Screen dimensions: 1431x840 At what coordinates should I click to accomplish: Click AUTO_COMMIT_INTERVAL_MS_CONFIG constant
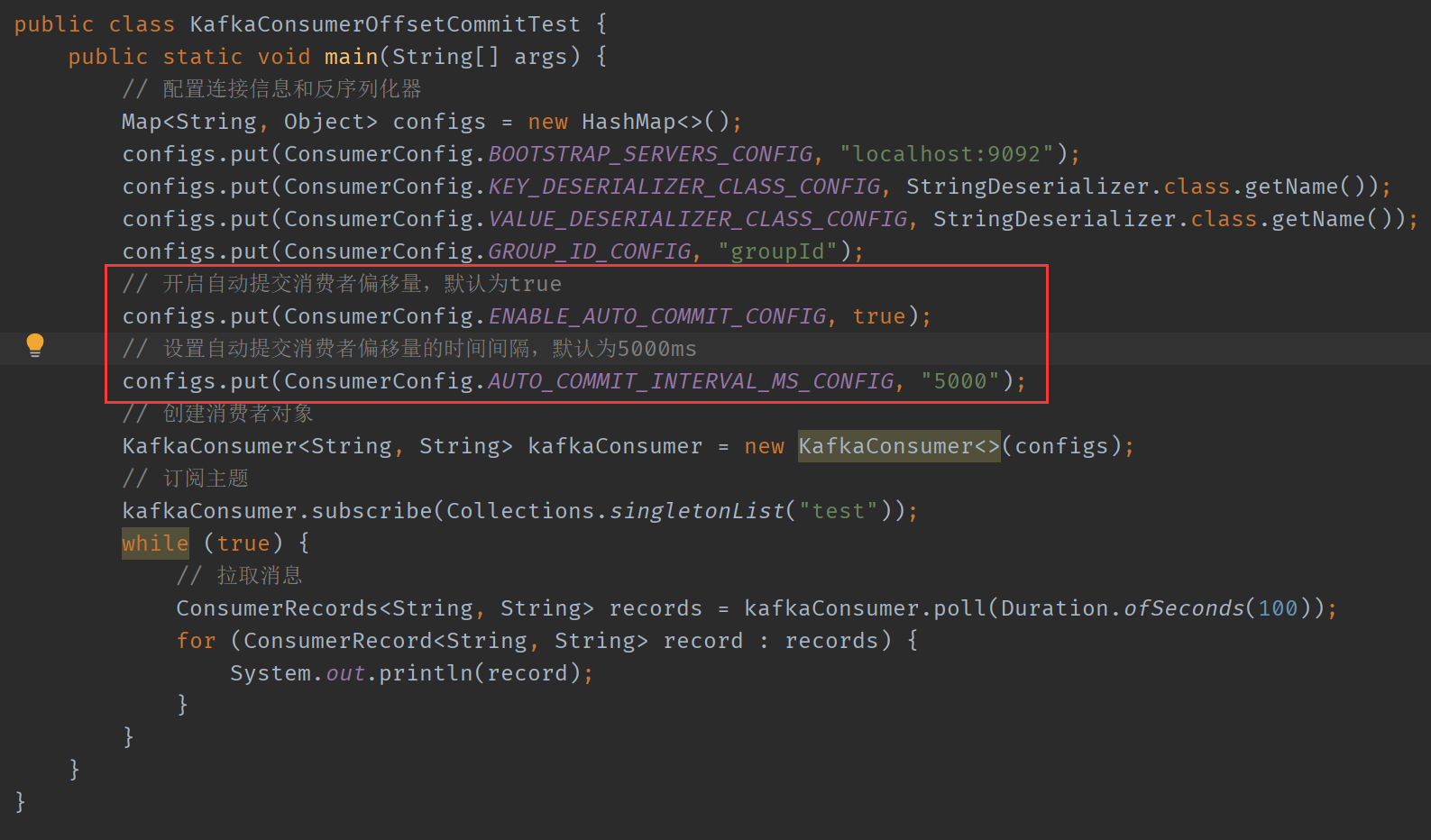pyautogui.click(x=691, y=381)
